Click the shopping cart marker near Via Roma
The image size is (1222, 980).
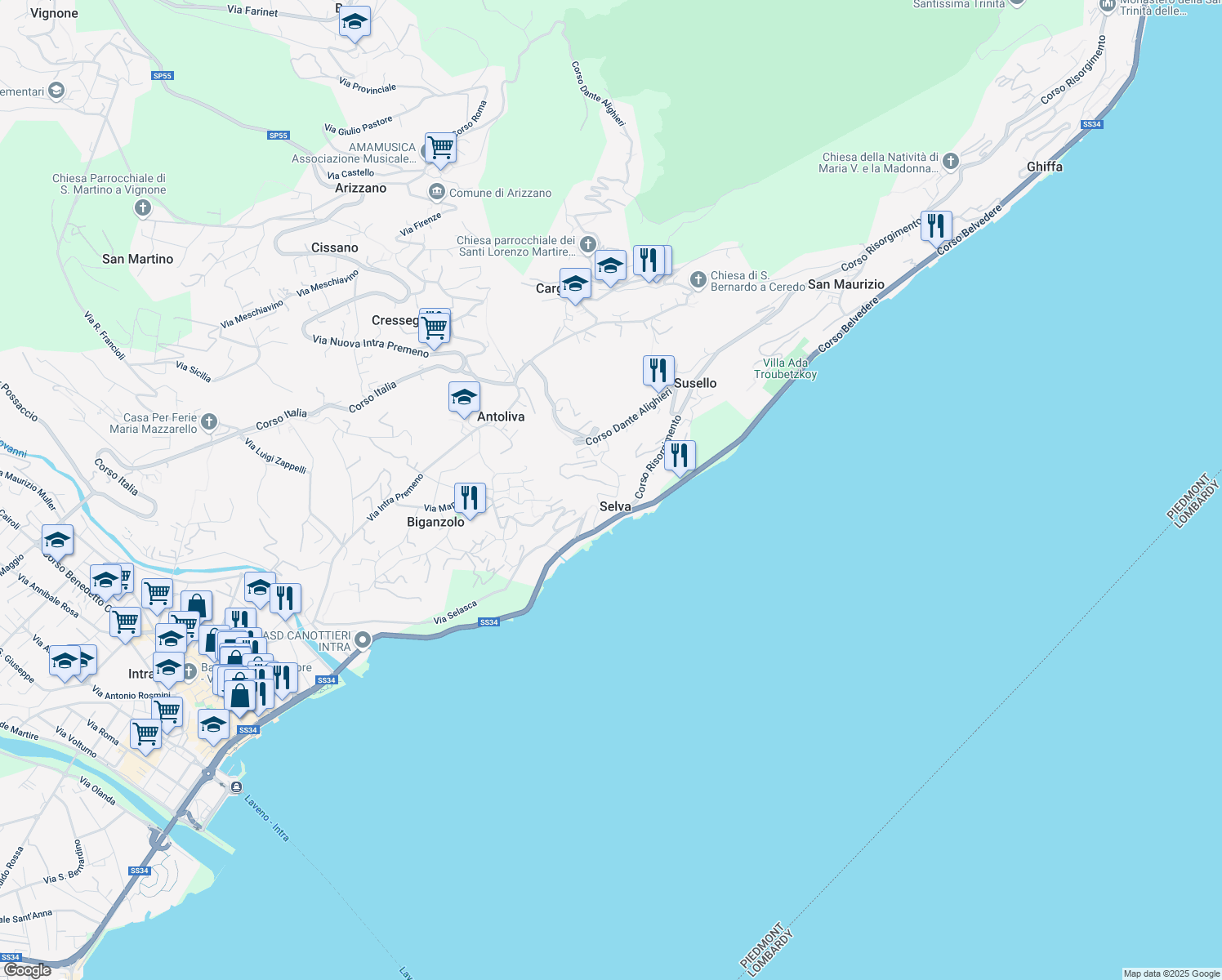pos(146,736)
